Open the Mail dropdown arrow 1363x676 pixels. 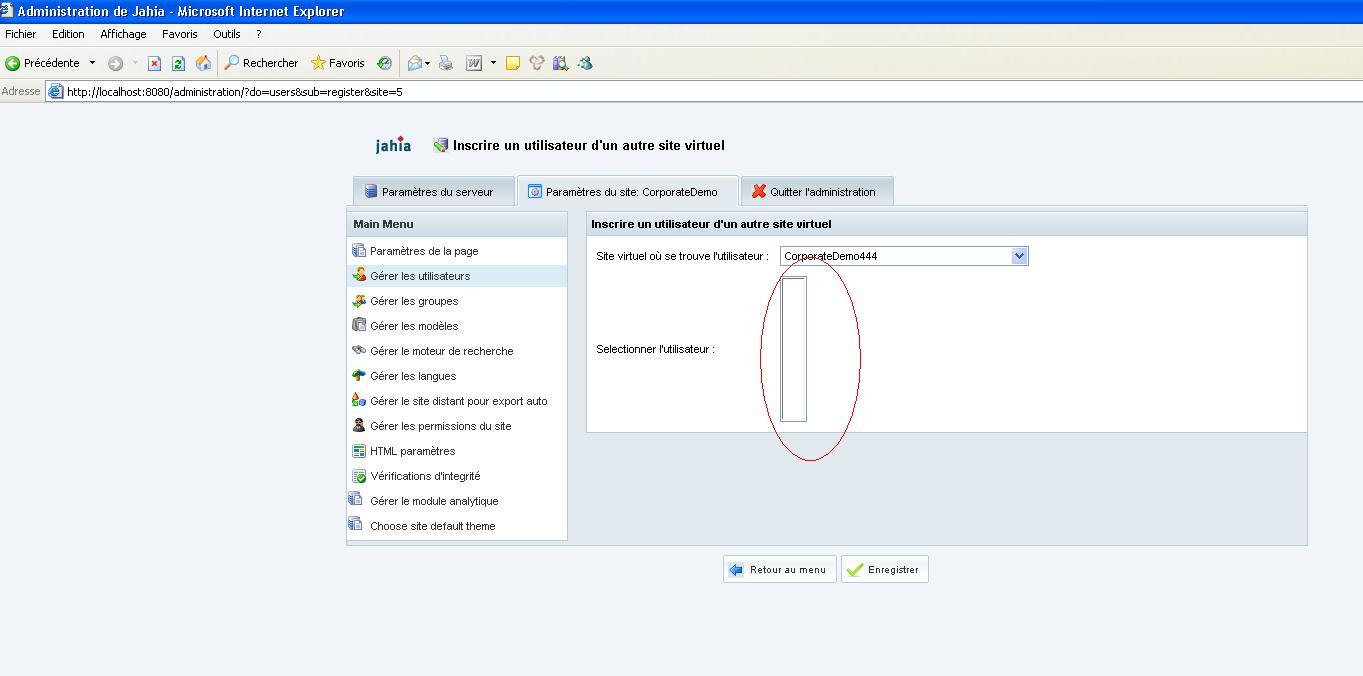point(427,63)
